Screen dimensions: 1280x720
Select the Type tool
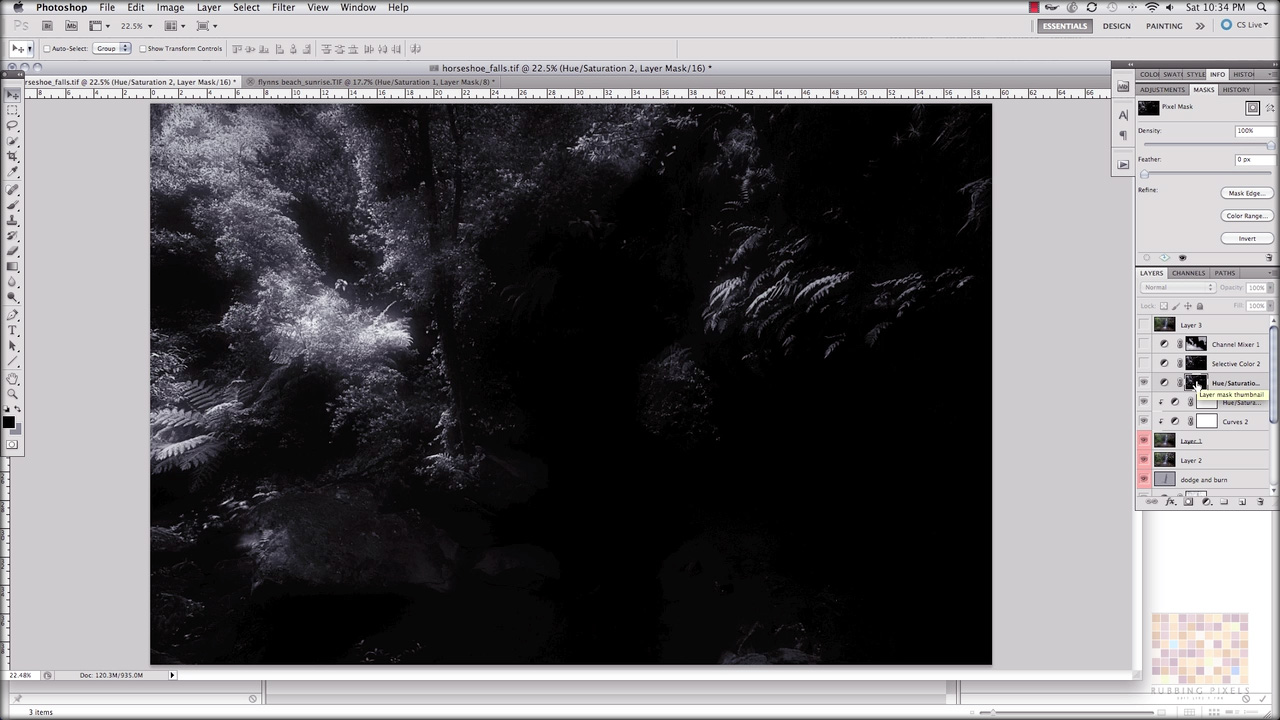[x=12, y=330]
